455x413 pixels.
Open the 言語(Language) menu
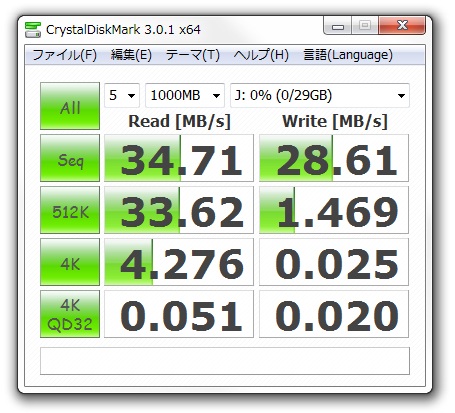tap(348, 55)
